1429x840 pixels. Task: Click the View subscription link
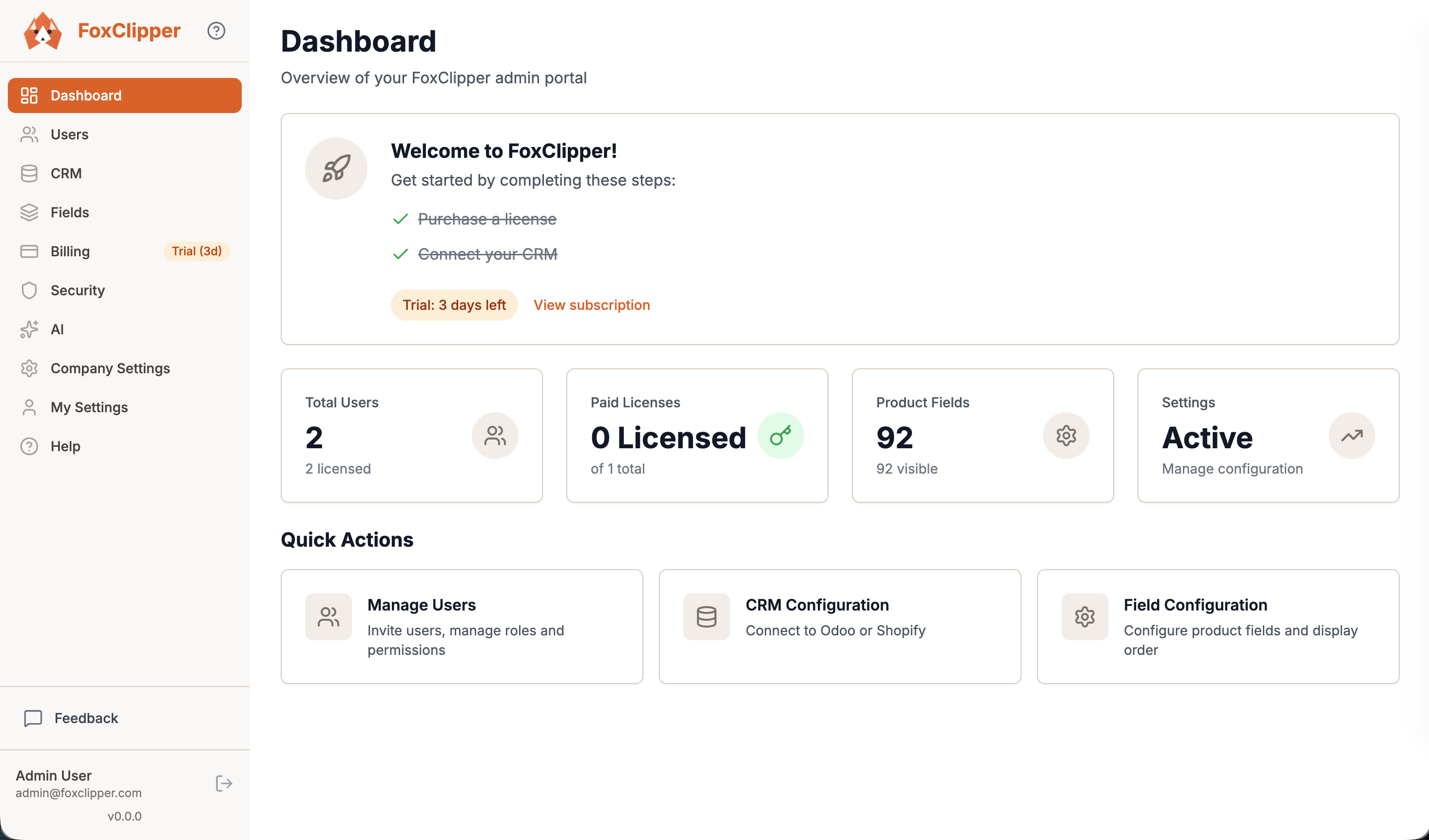coord(592,305)
